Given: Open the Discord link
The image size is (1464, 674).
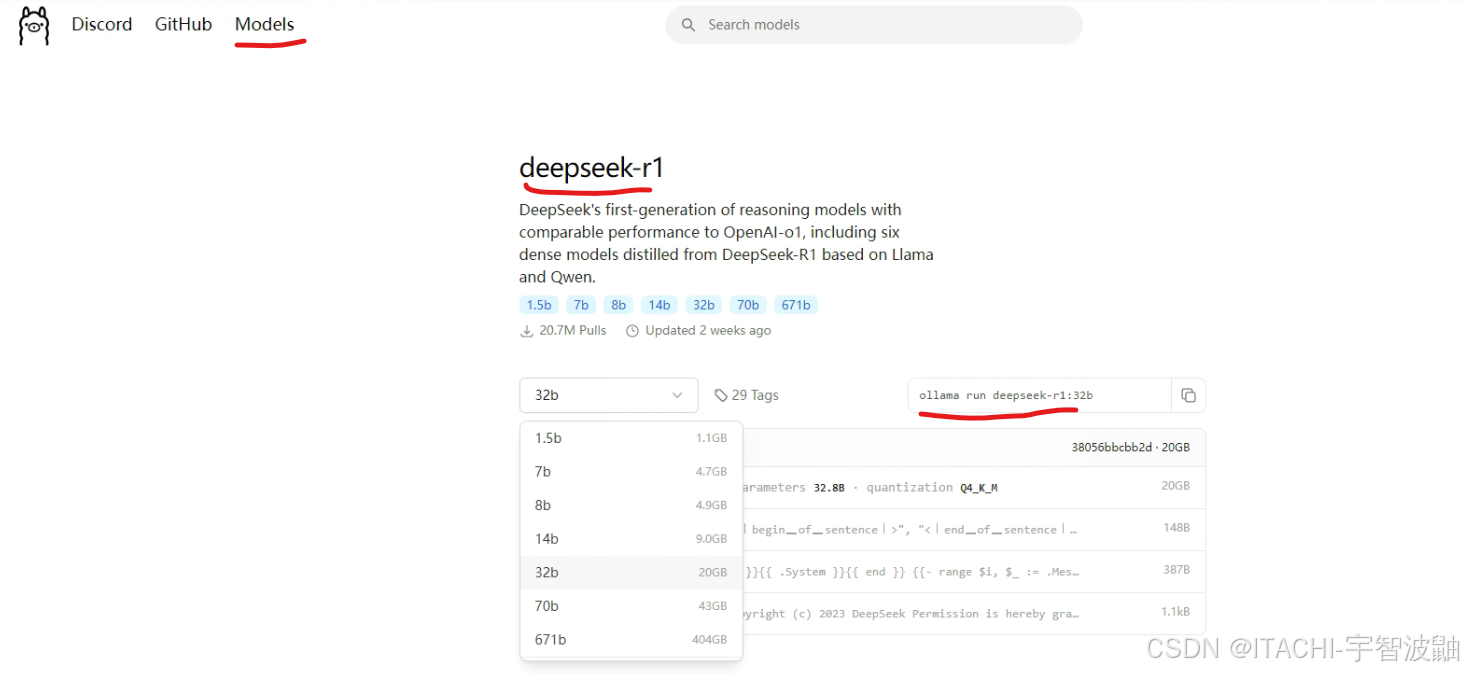Looking at the screenshot, I should [x=102, y=24].
